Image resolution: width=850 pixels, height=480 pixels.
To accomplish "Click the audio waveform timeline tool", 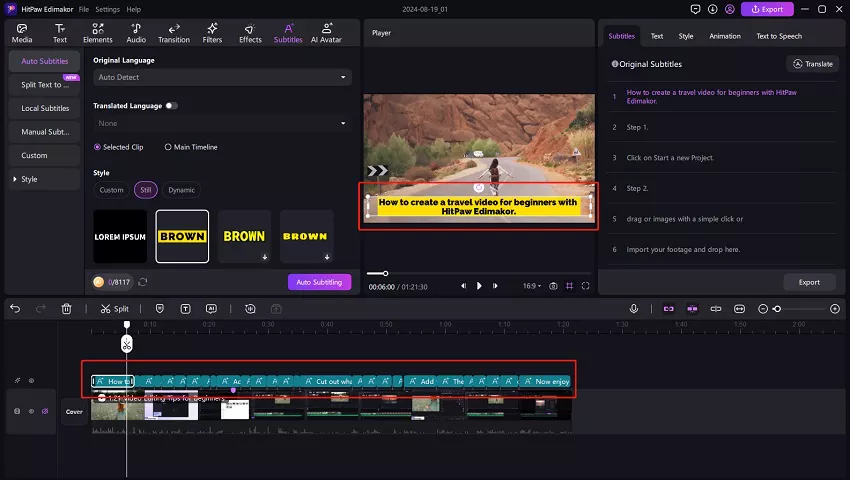I will tap(250, 309).
